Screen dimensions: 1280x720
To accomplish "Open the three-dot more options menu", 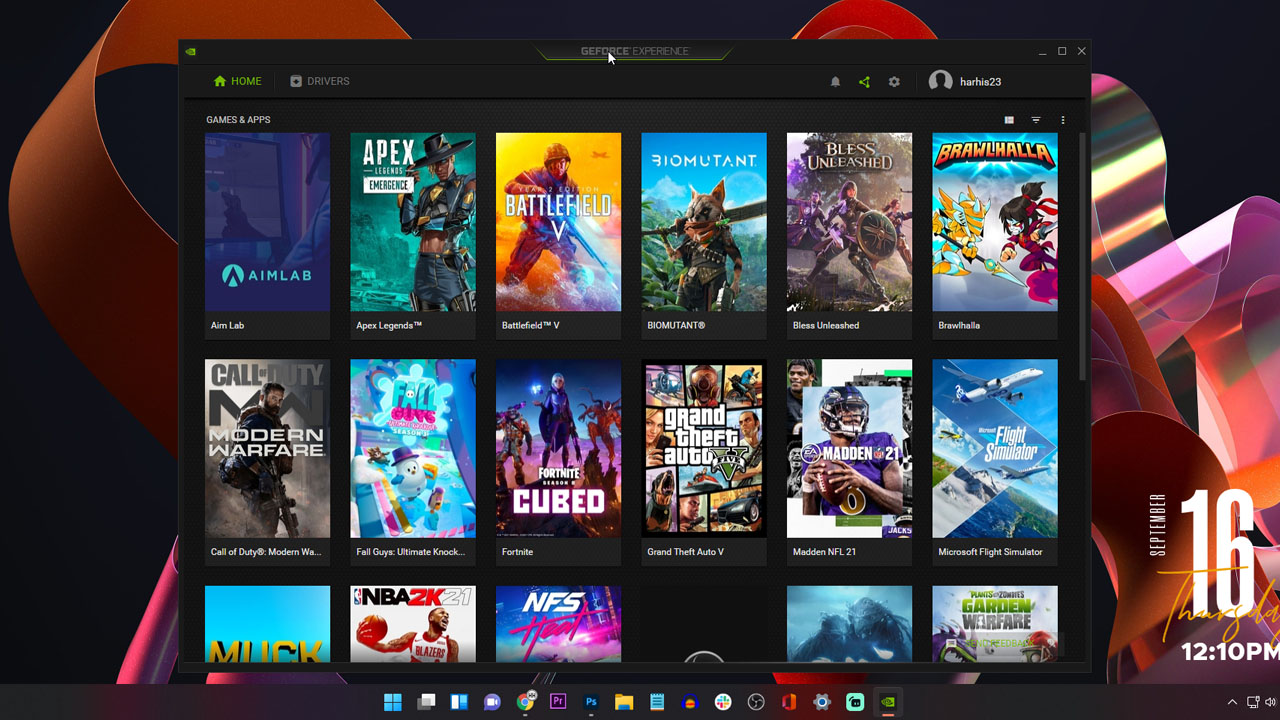I will [x=1063, y=120].
